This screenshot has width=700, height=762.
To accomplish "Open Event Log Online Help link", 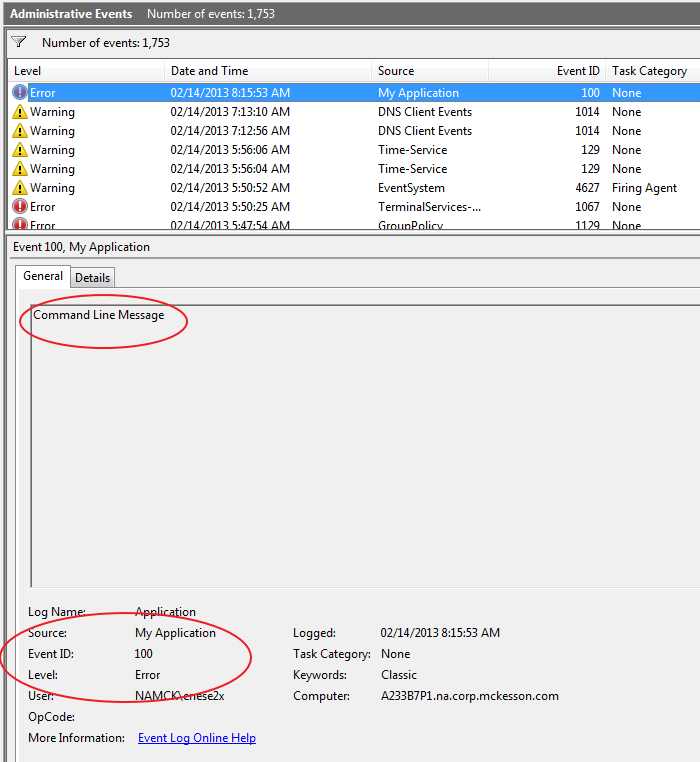I will point(197,738).
